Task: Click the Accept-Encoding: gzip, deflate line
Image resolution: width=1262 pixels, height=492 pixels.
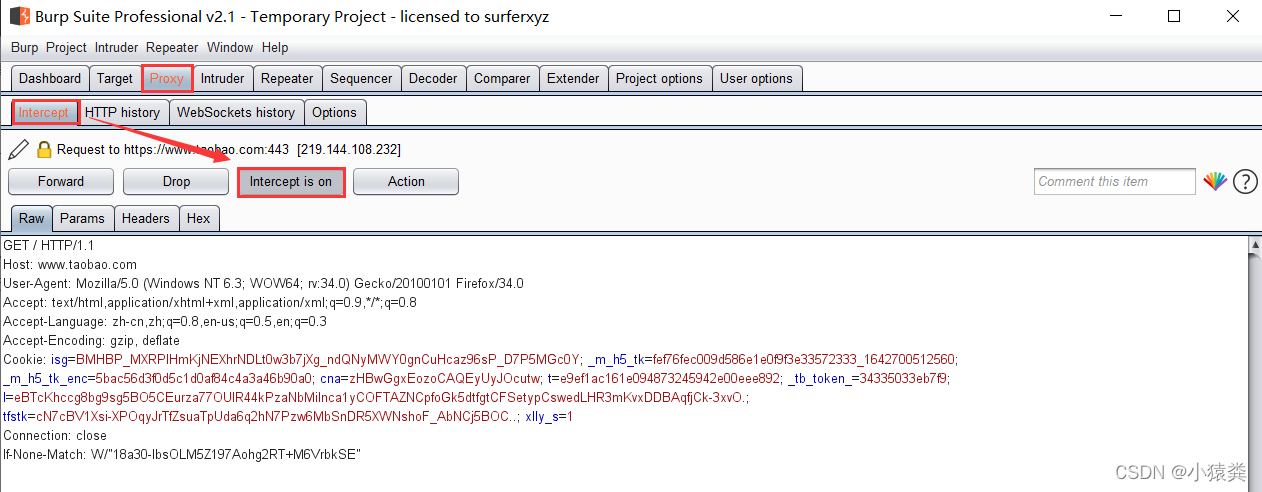Action: click(92, 341)
